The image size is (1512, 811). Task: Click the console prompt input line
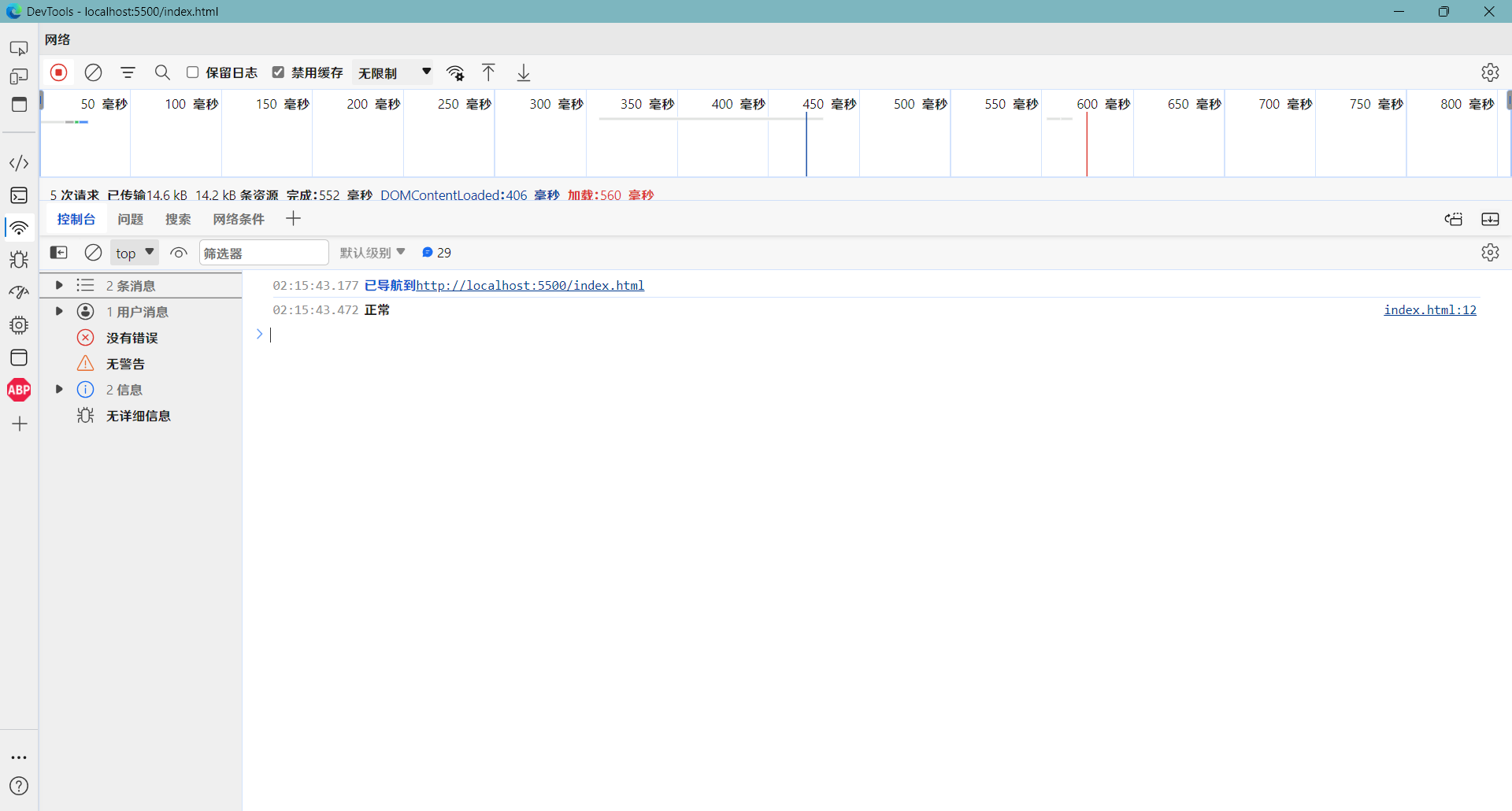click(x=874, y=335)
